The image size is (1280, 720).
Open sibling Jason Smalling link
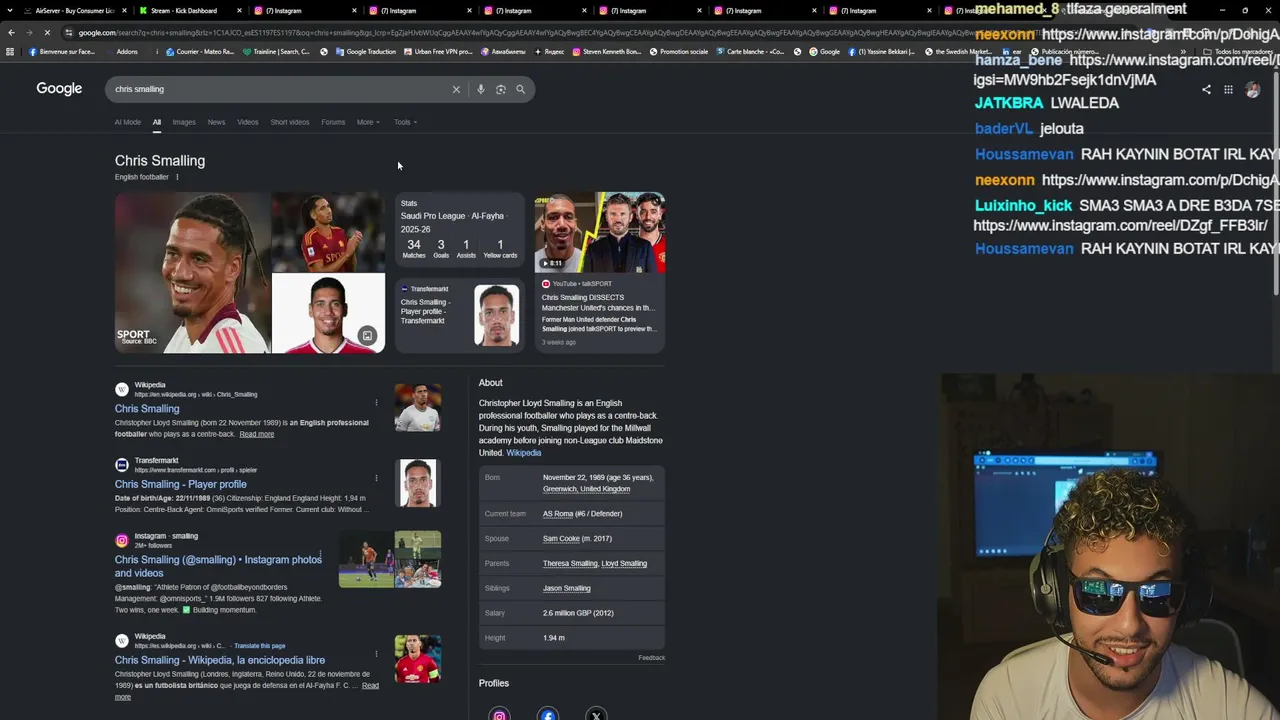(x=567, y=588)
